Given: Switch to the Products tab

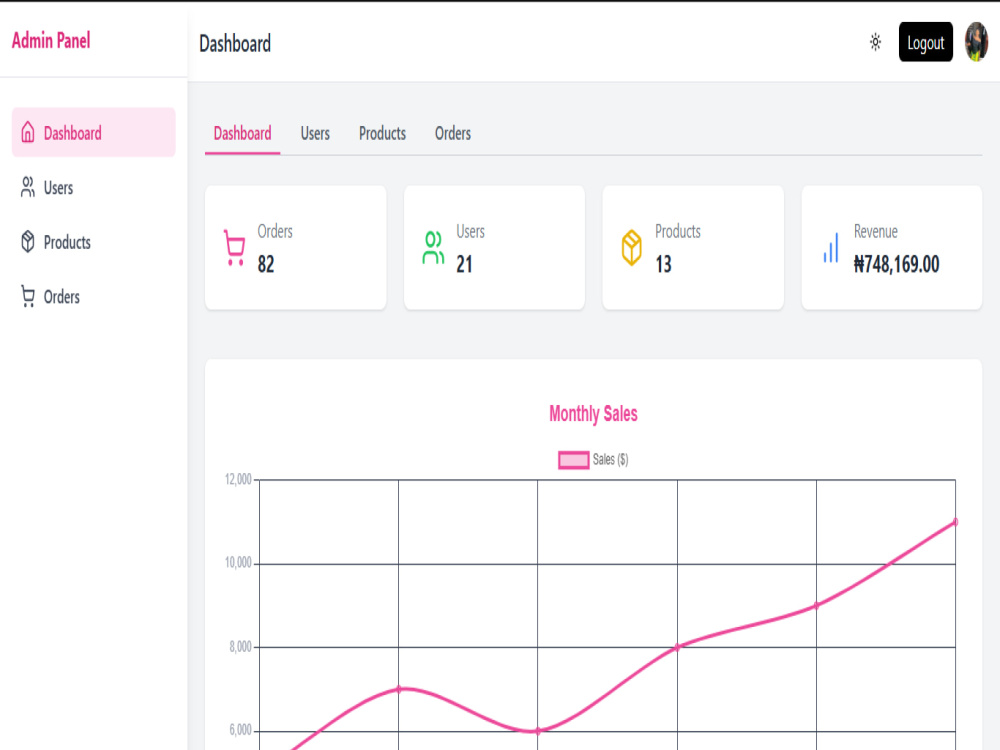Looking at the screenshot, I should pyautogui.click(x=382, y=133).
